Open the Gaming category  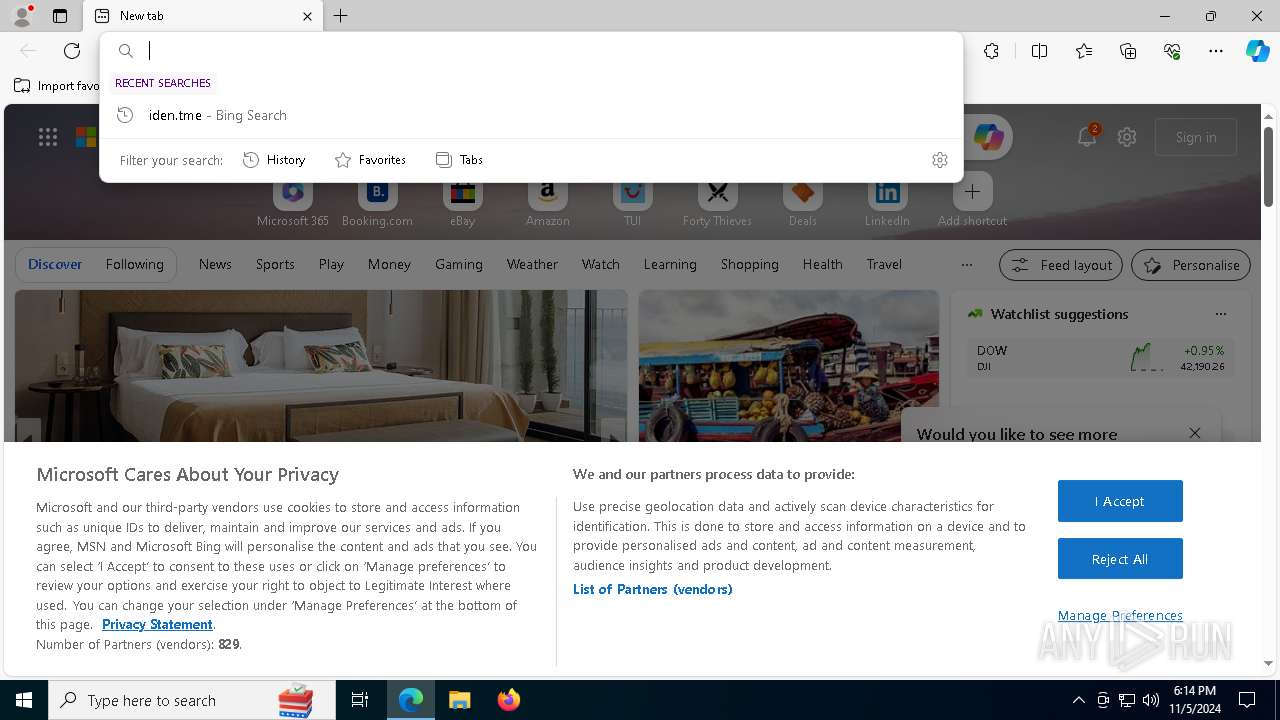click(x=459, y=264)
